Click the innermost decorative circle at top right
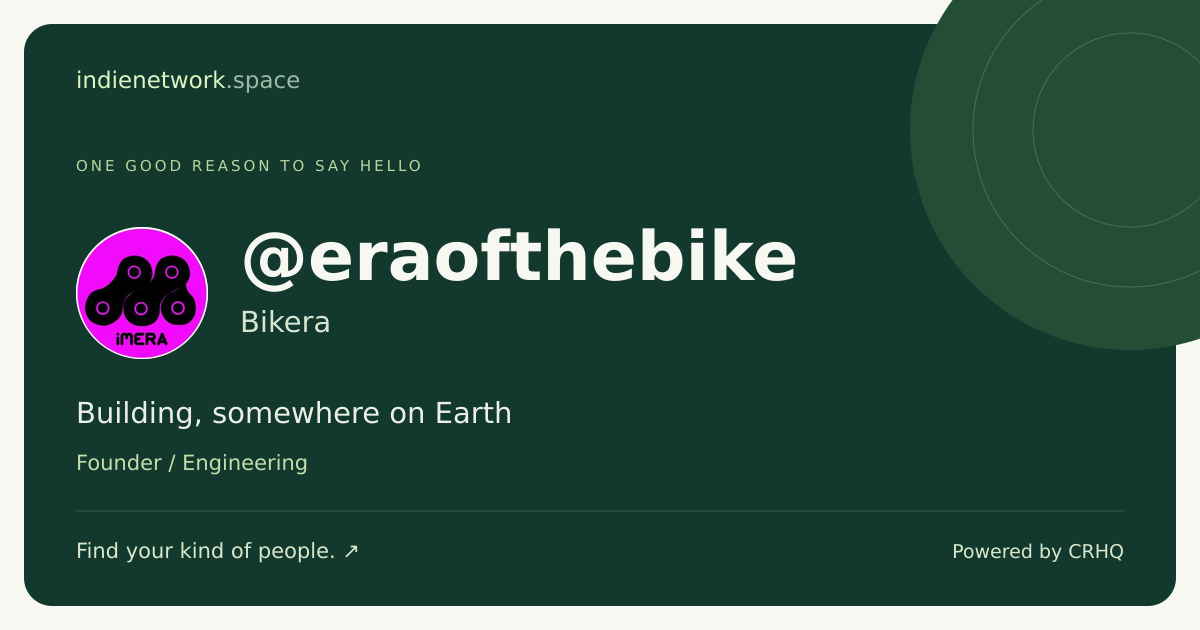Screen dimensions: 1200x630 coord(1130,130)
